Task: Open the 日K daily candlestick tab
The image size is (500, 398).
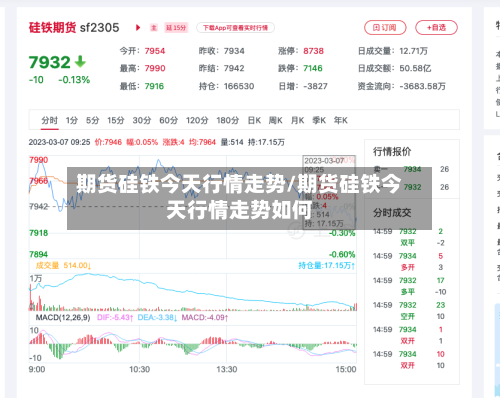Action: [x=254, y=120]
